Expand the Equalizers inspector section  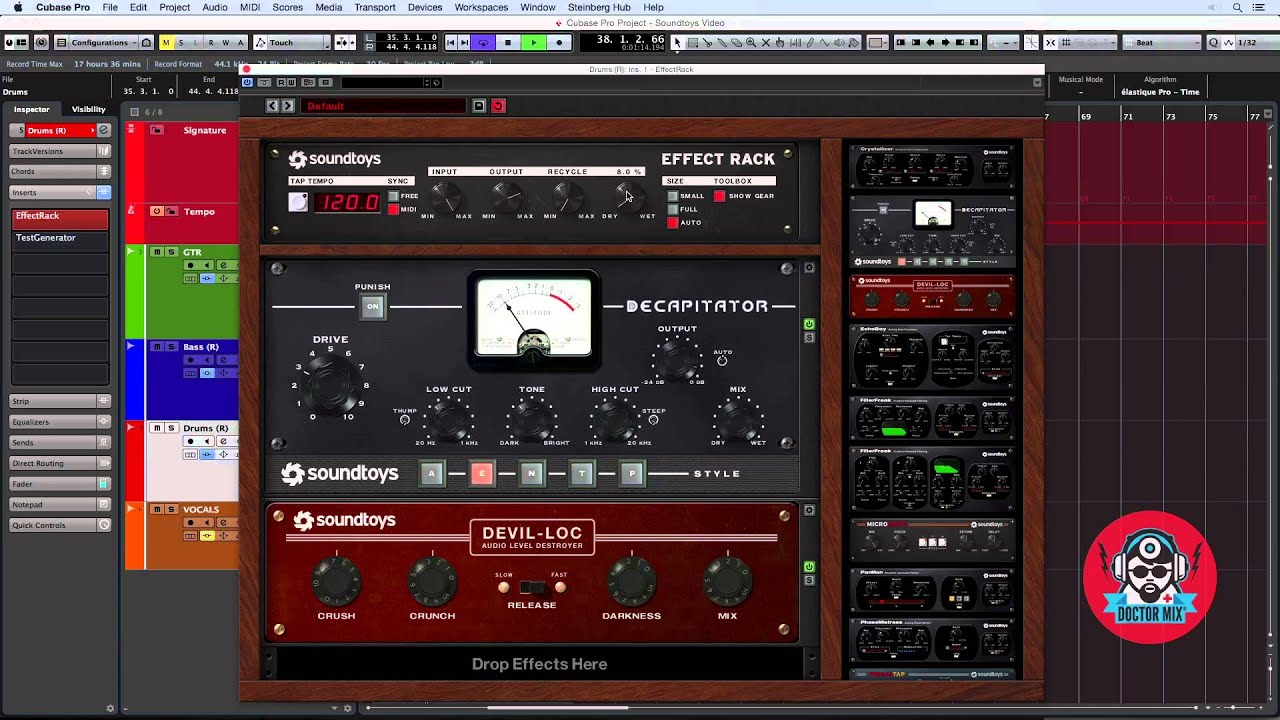(x=60, y=422)
